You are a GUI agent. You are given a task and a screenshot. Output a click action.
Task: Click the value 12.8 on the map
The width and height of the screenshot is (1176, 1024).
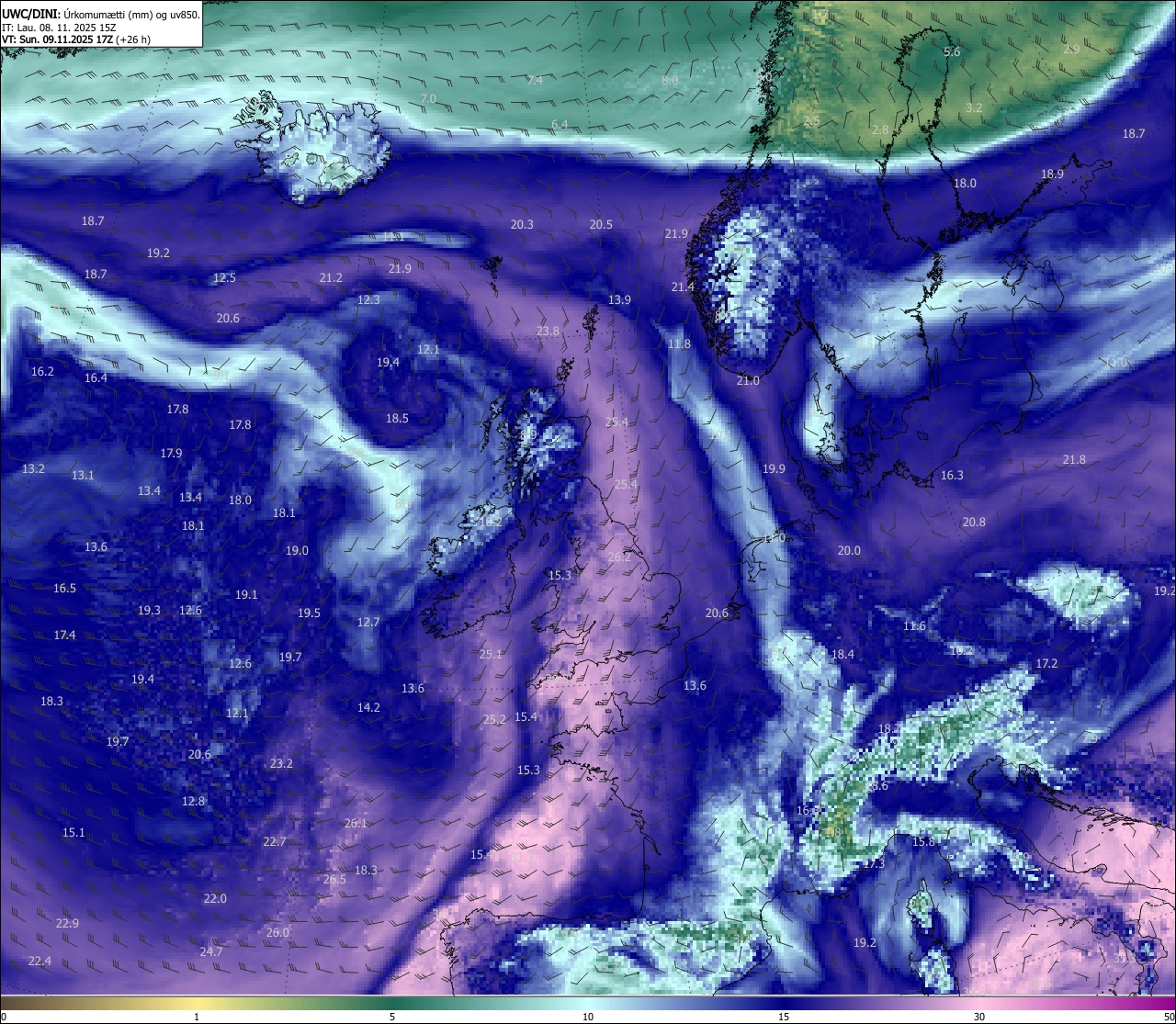(193, 801)
